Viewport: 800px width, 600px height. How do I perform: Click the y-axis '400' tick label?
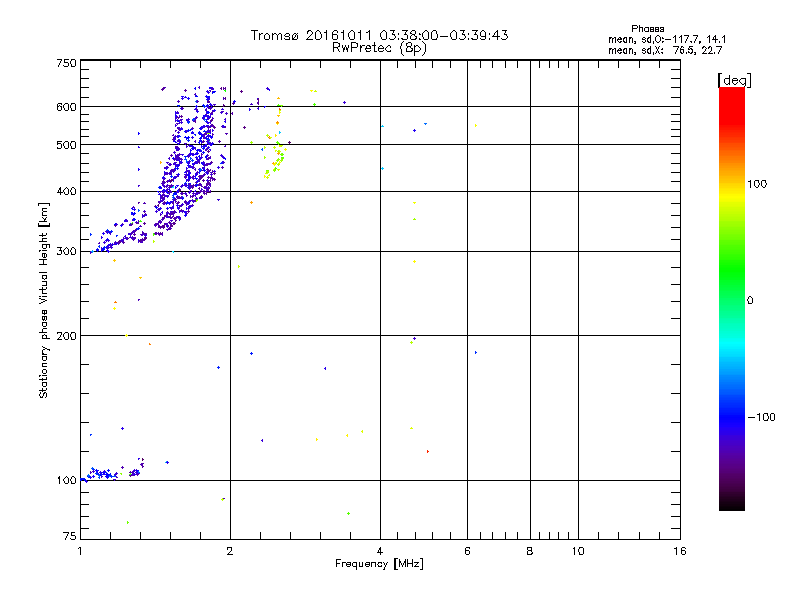tap(66, 192)
